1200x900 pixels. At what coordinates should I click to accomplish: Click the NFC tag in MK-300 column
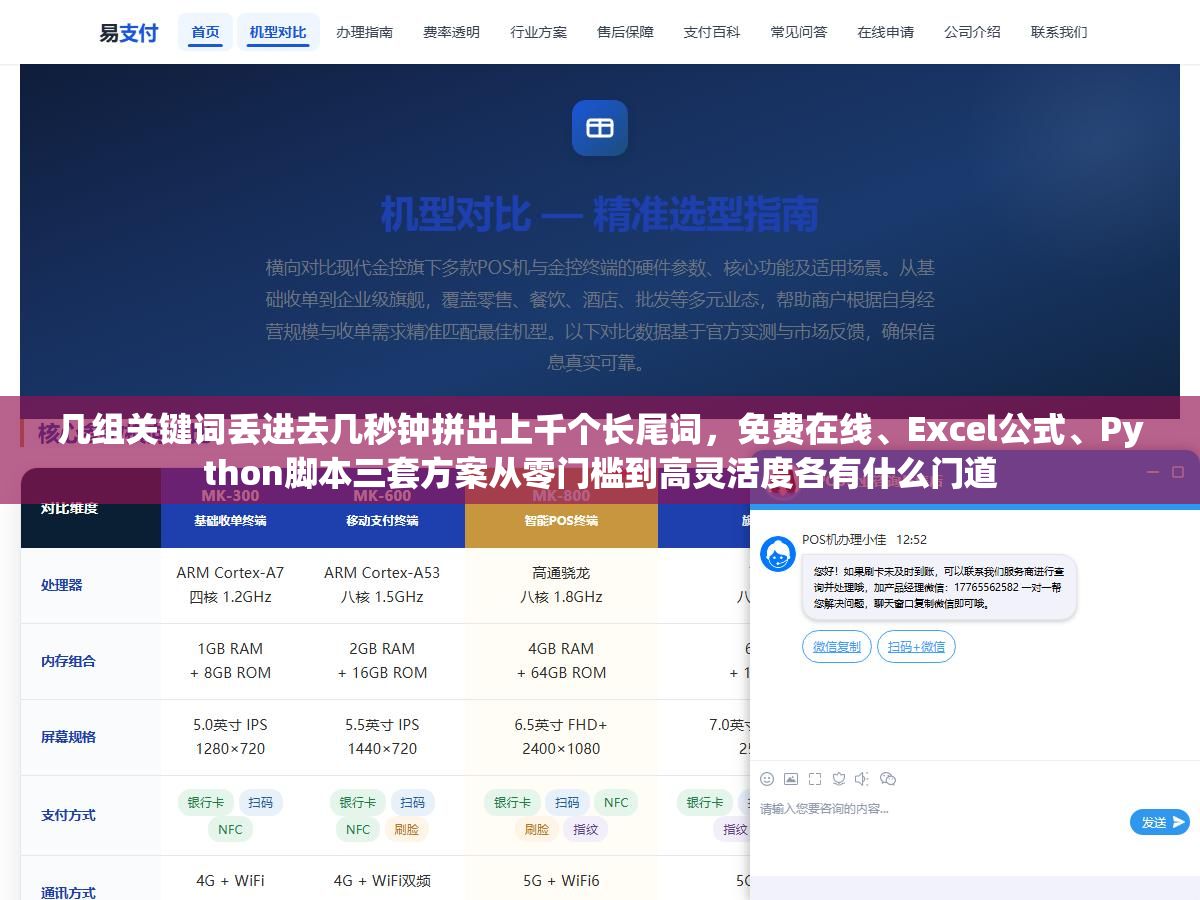point(231,829)
